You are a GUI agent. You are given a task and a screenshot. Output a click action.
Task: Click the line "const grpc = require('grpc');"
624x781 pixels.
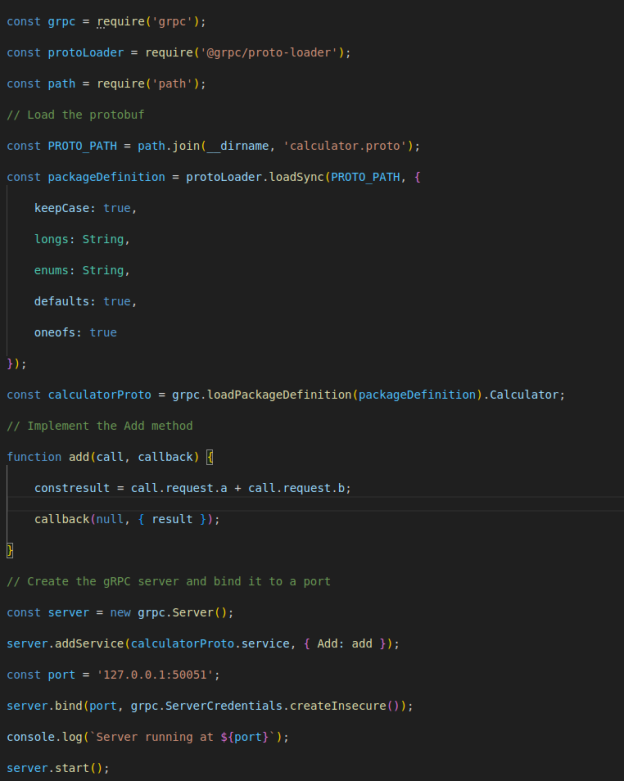tap(106, 22)
